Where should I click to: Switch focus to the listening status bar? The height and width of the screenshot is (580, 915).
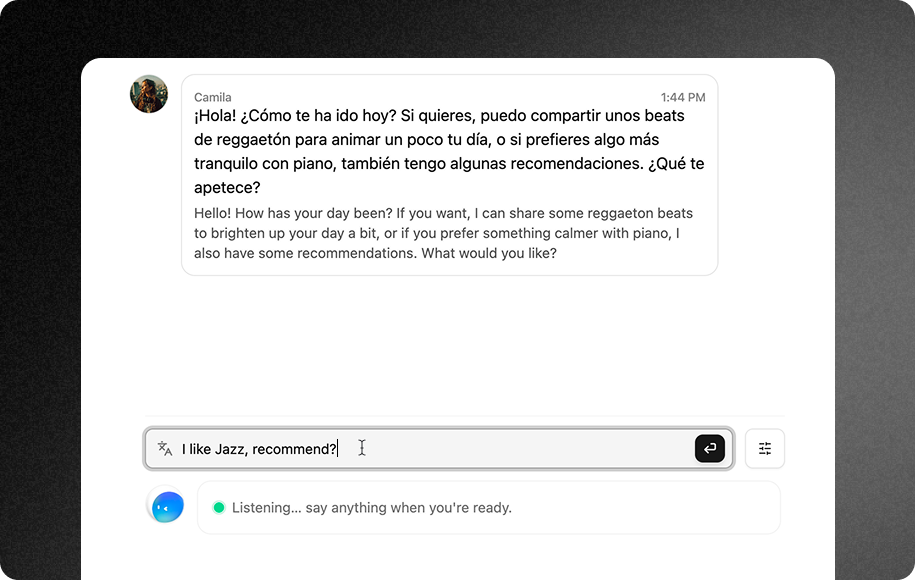[x=489, y=507]
